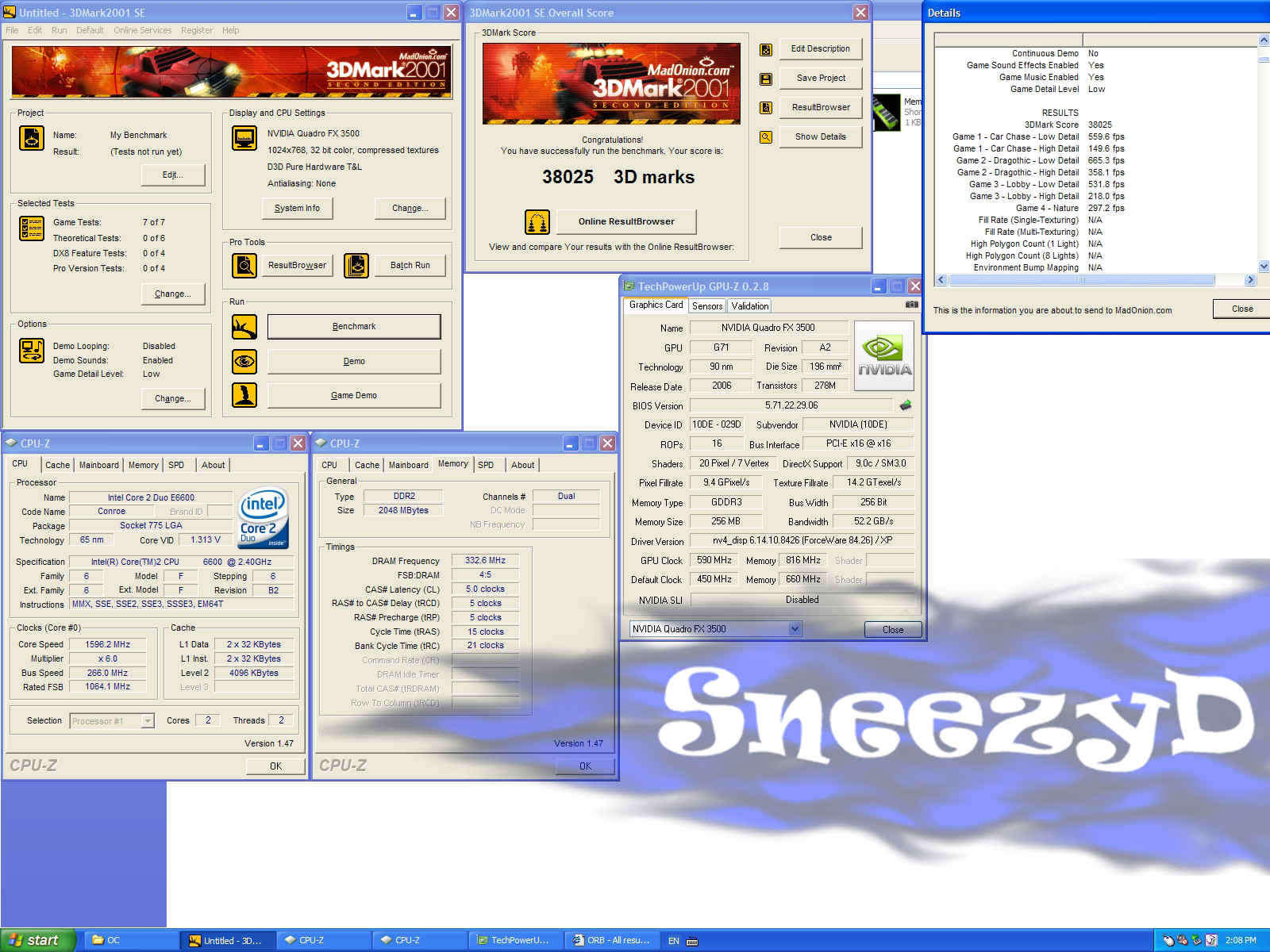
Task: Click the Benchmark button
Action: point(354,327)
